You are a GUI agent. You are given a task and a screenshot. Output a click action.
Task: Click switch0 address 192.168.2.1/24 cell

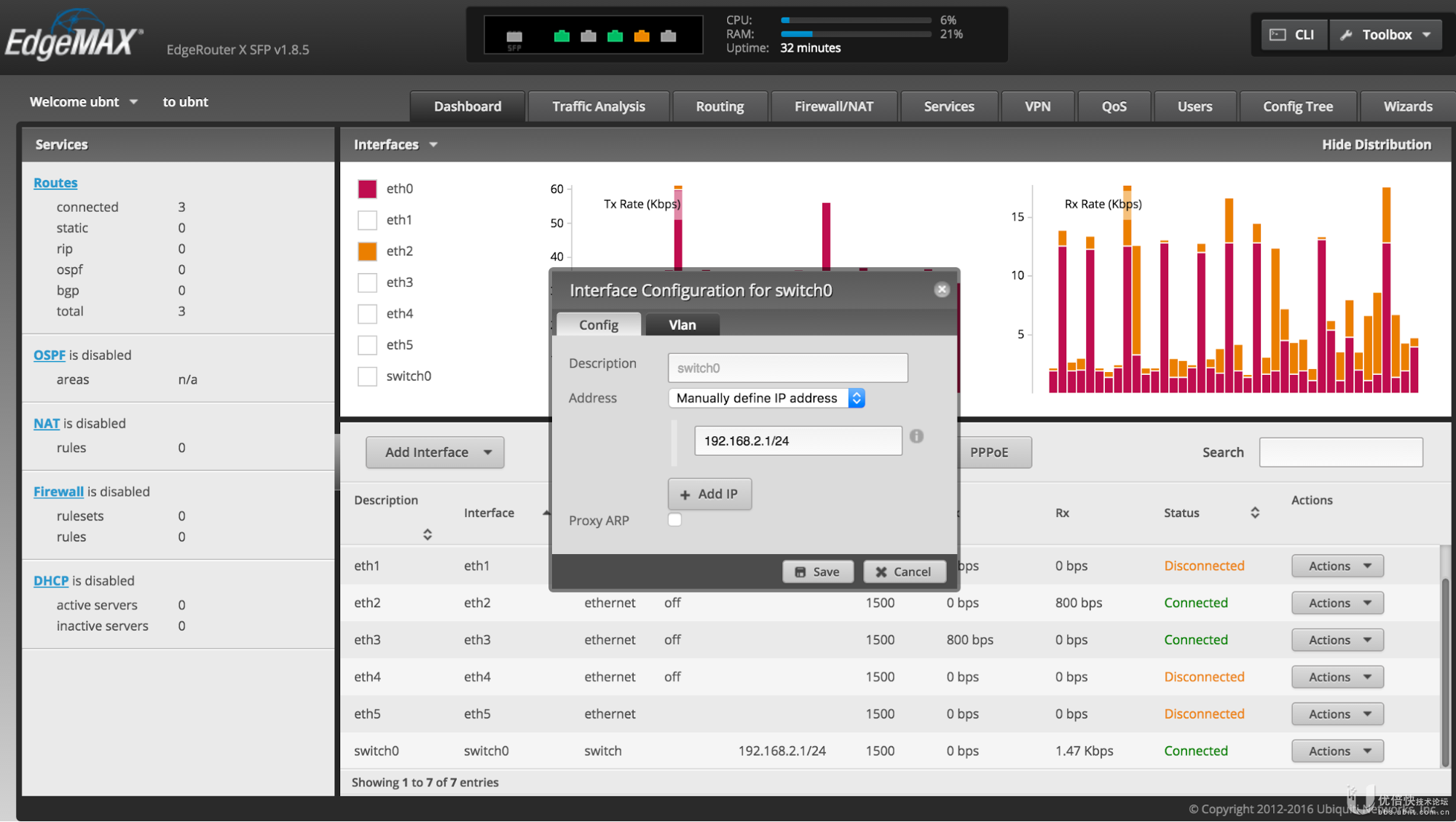click(782, 751)
